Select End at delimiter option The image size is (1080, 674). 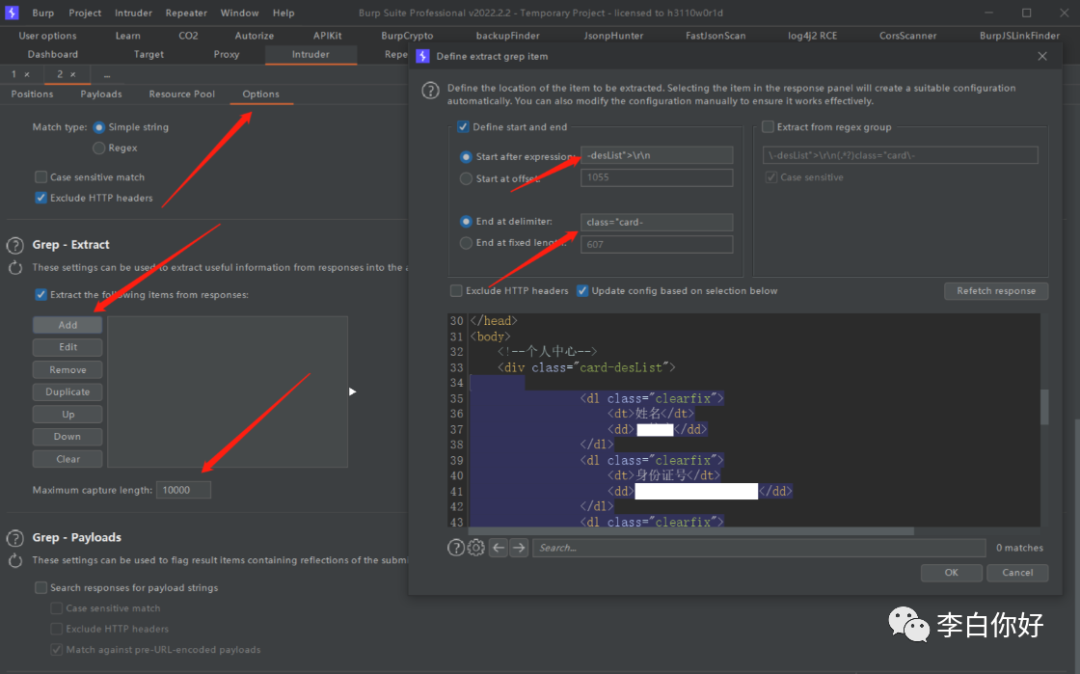point(466,222)
